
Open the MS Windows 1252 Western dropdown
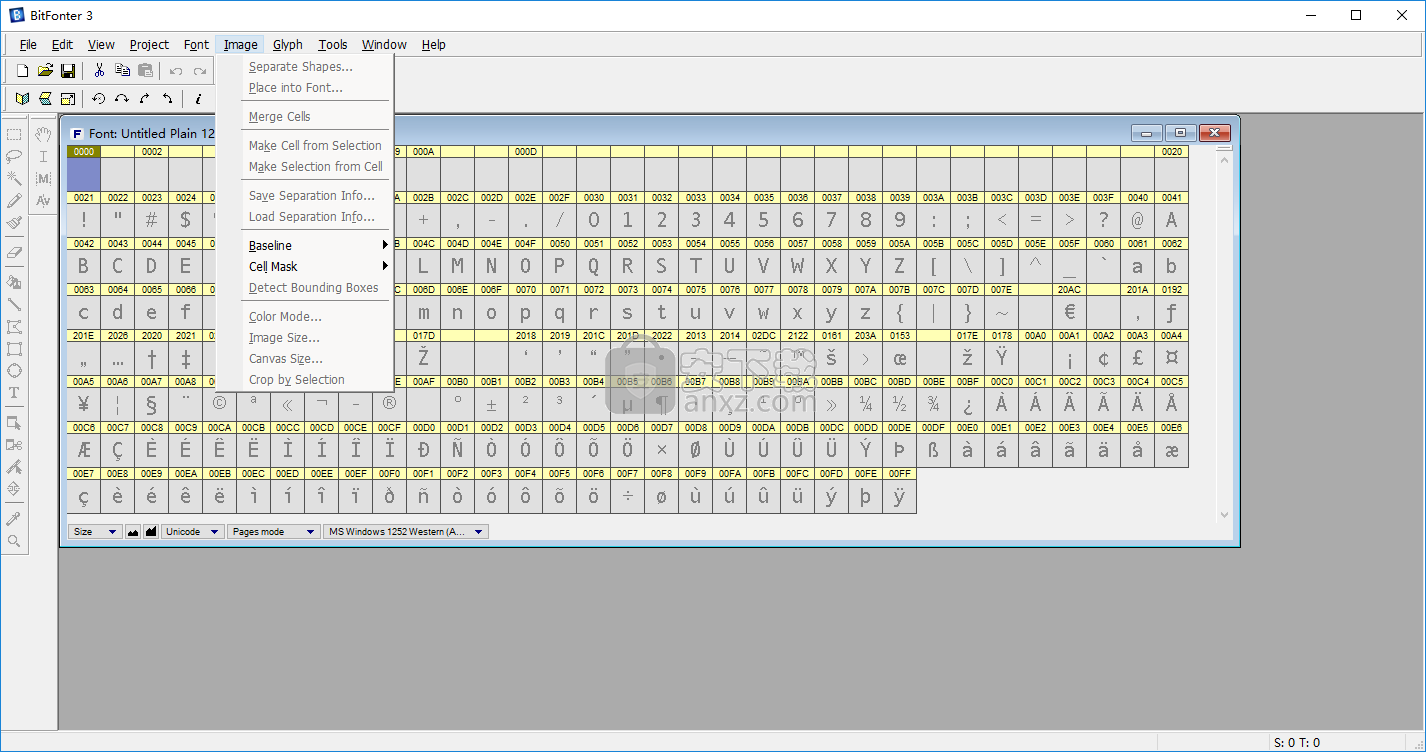(406, 532)
